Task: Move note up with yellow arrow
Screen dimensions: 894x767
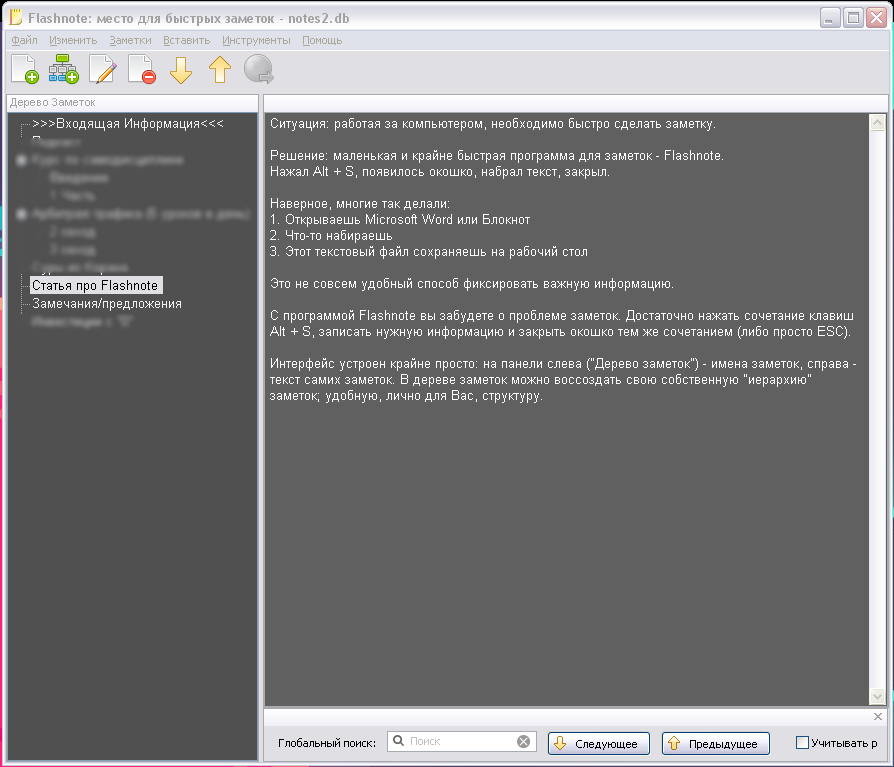Action: [220, 70]
